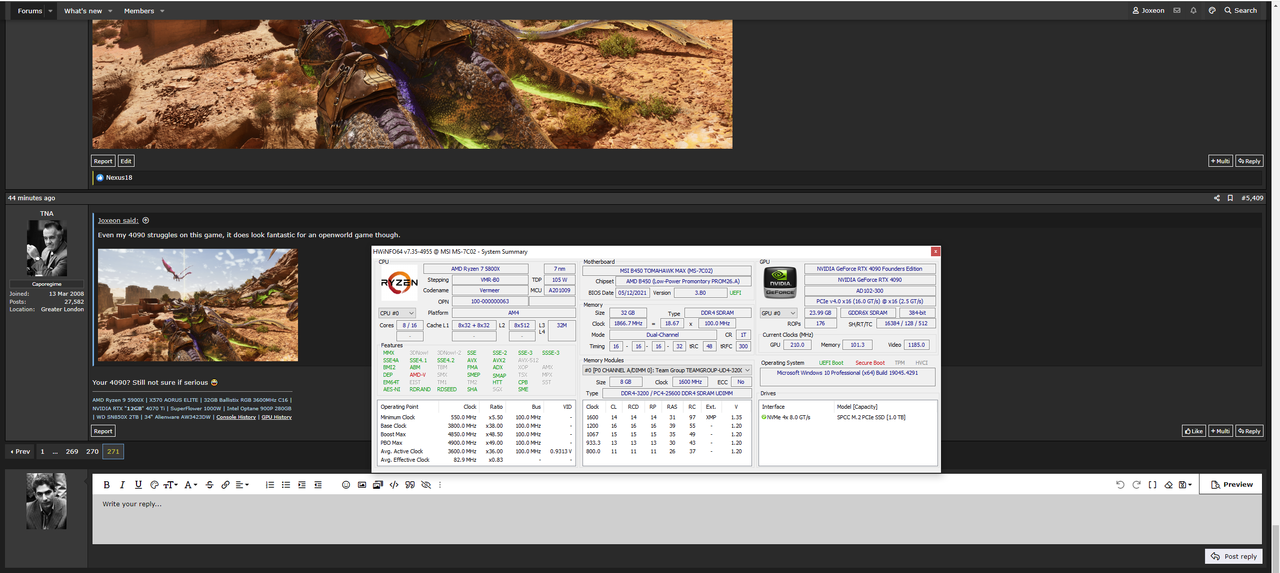
Task: Bookmark post #5,409
Action: [x=1230, y=198]
